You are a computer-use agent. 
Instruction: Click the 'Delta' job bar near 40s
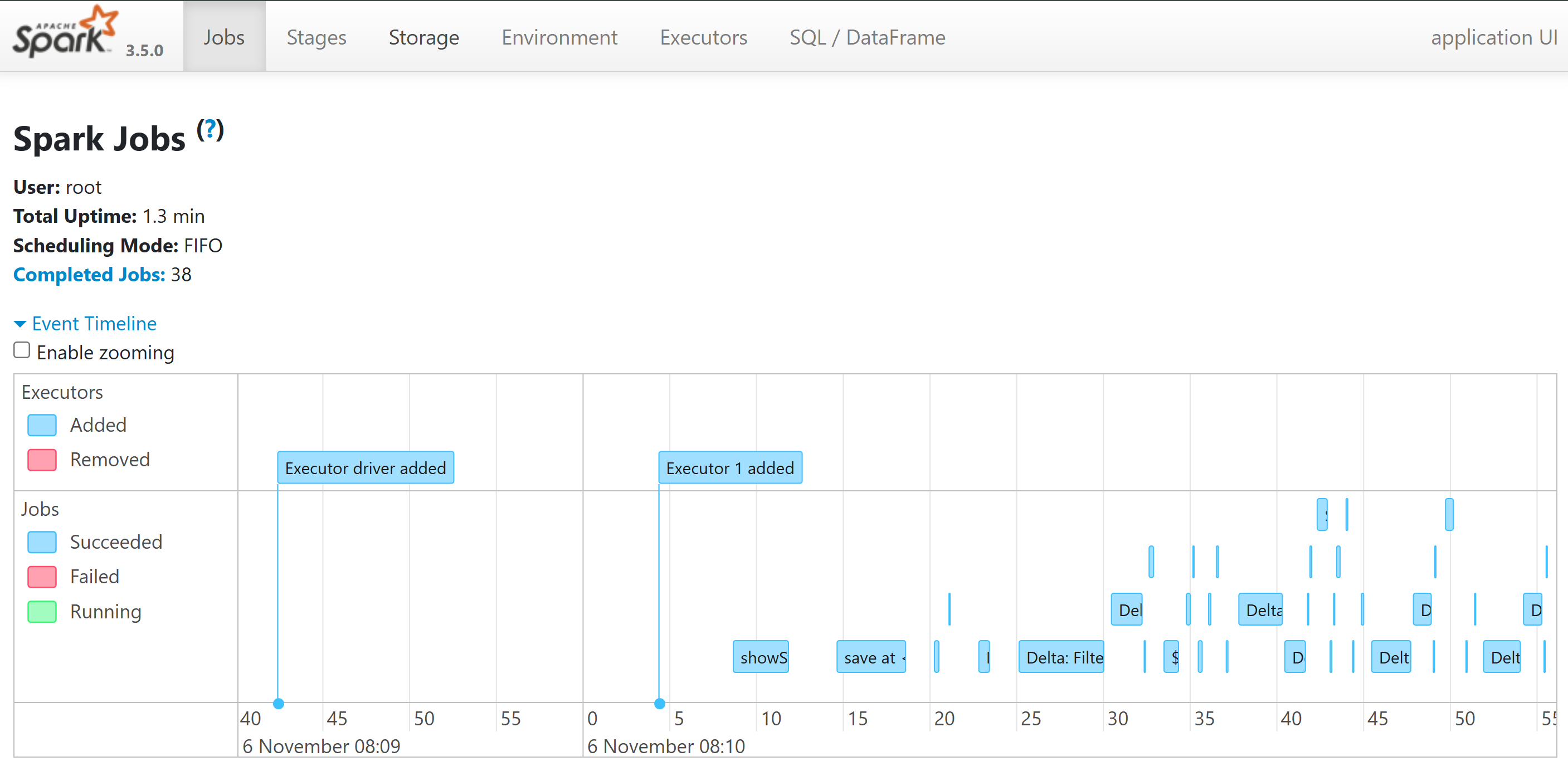(1260, 609)
